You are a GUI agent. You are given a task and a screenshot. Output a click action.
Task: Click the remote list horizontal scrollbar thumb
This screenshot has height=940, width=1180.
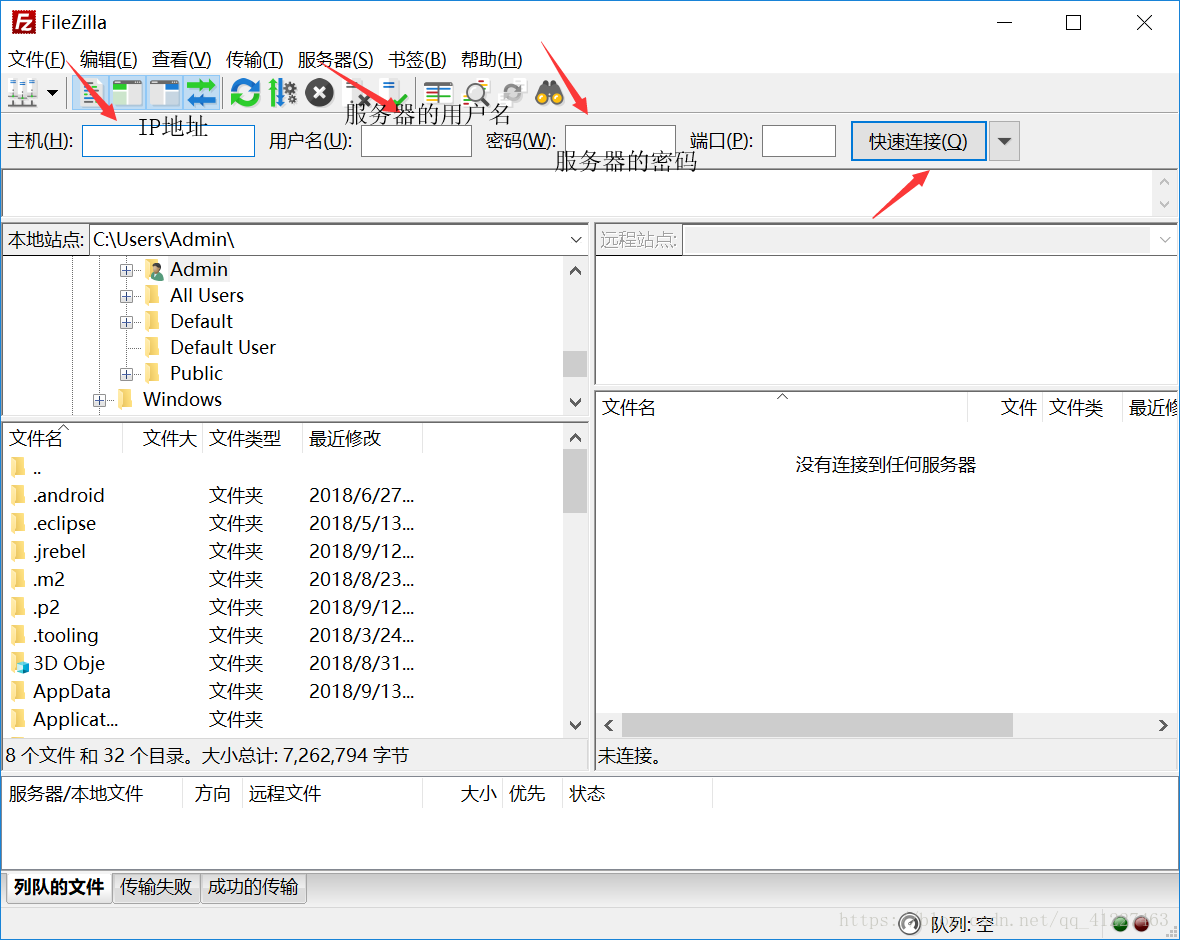click(x=817, y=726)
